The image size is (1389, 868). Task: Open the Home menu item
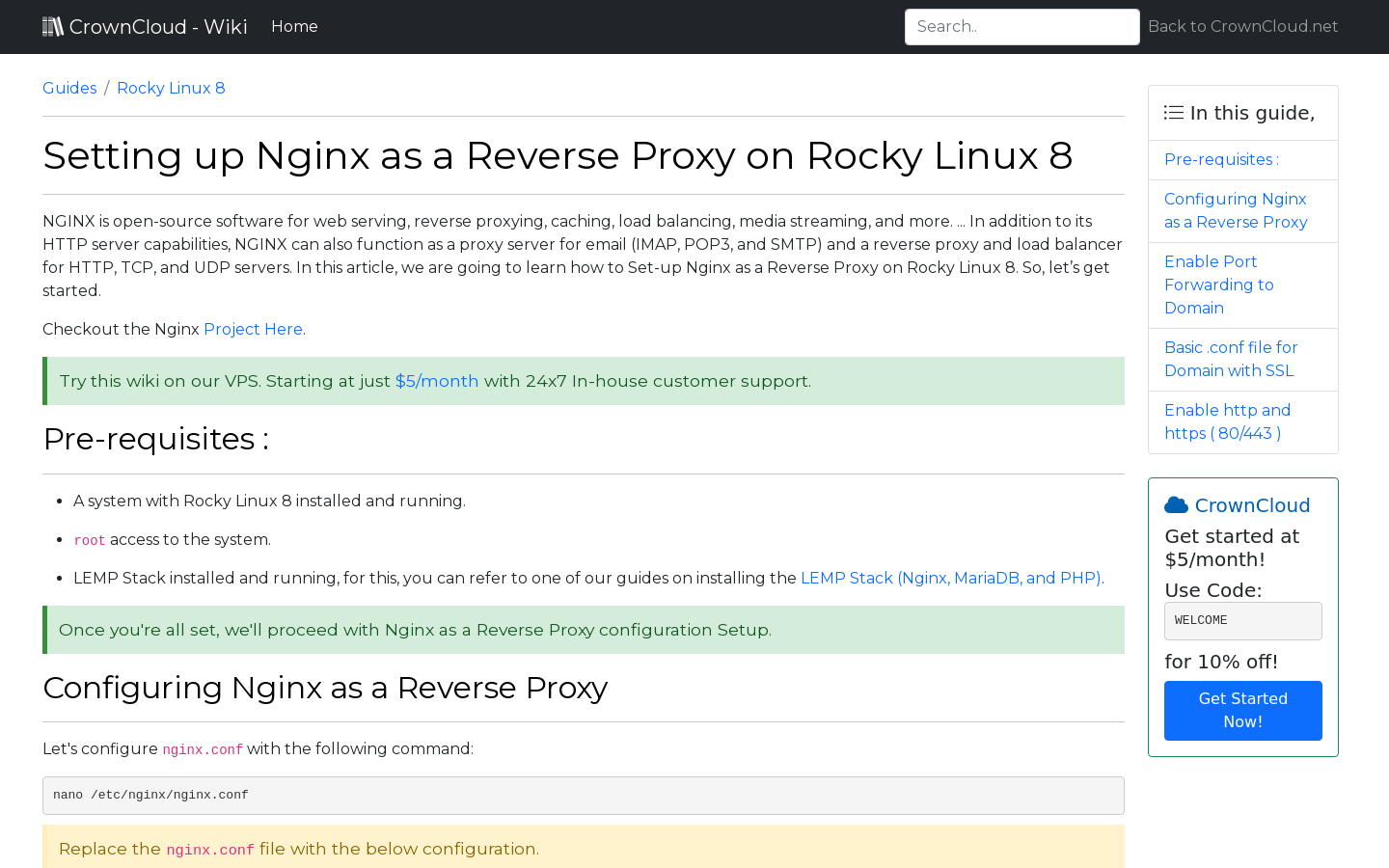tap(294, 26)
